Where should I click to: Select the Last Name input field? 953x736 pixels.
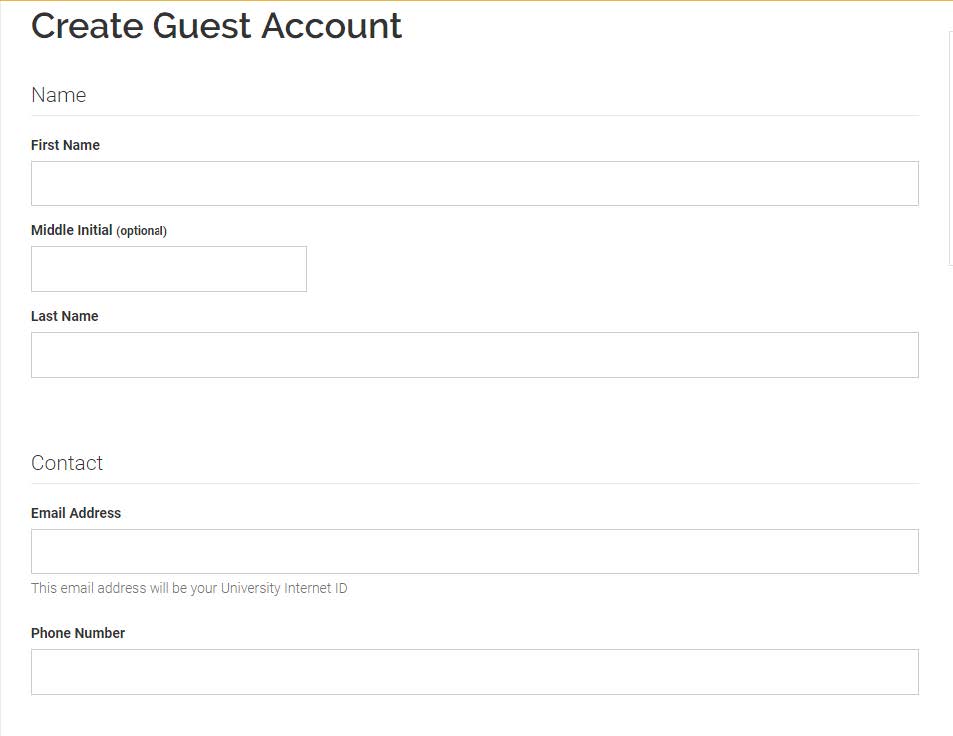pos(474,354)
